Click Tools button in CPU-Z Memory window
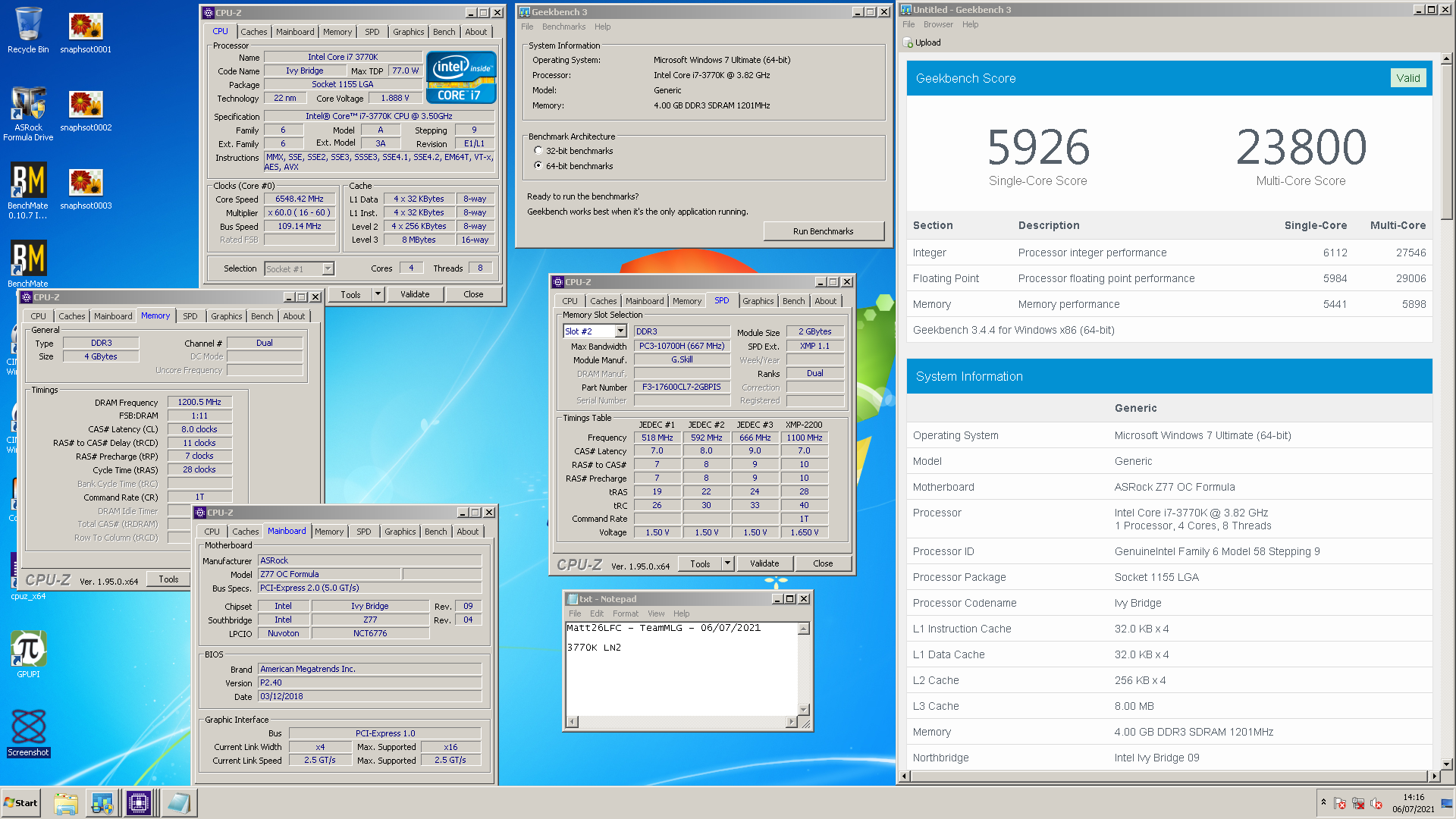 [169, 579]
